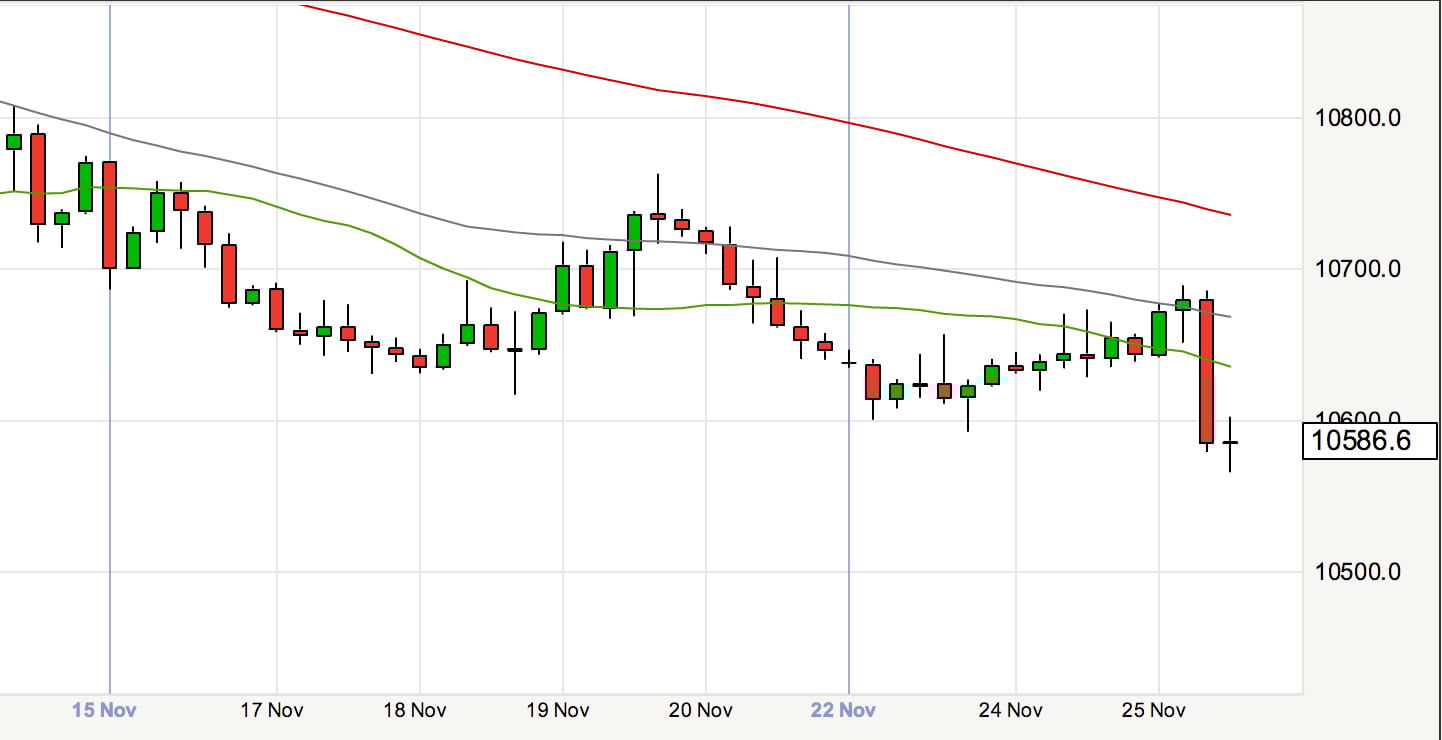Click the 10800.0 price axis label
This screenshot has height=740, width=1442.
tap(1370, 118)
